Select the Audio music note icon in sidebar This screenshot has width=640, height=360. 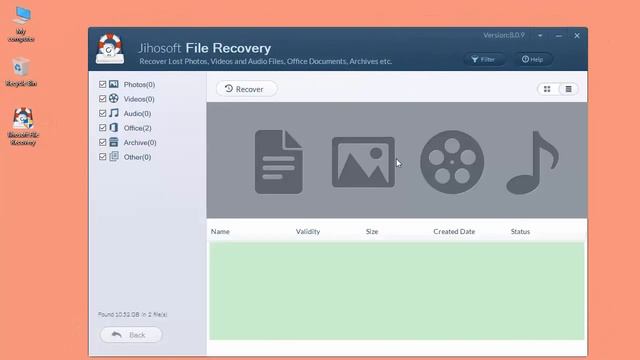pos(114,113)
